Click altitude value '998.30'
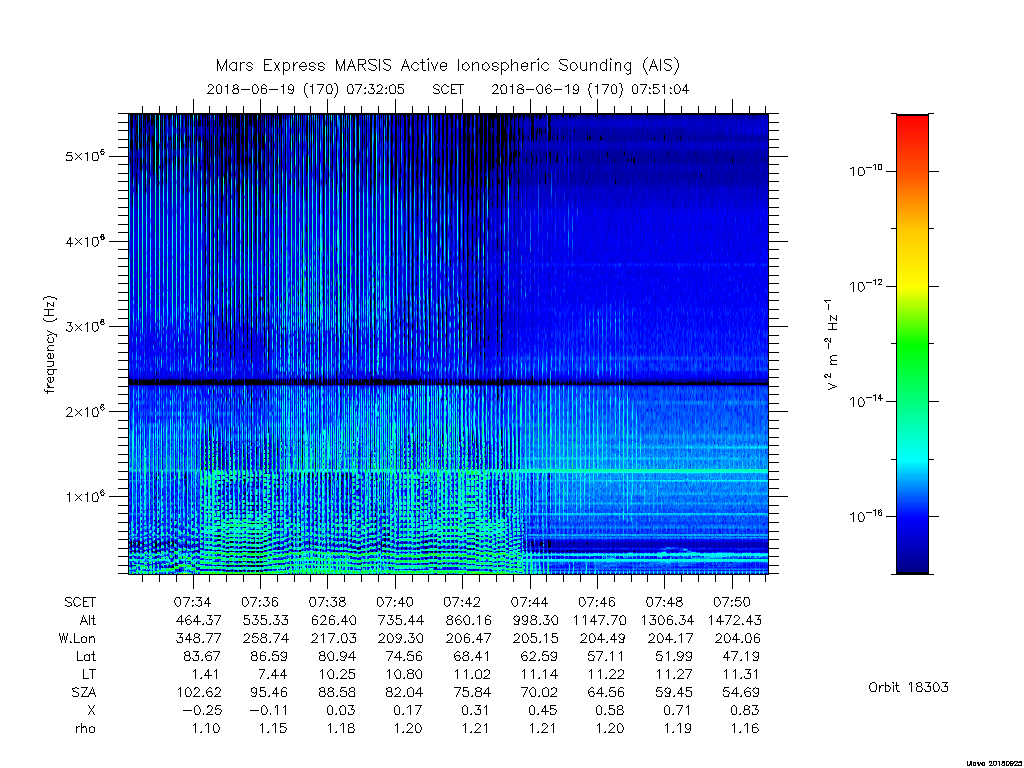Image resolution: width=1024 pixels, height=768 pixels. click(x=536, y=620)
